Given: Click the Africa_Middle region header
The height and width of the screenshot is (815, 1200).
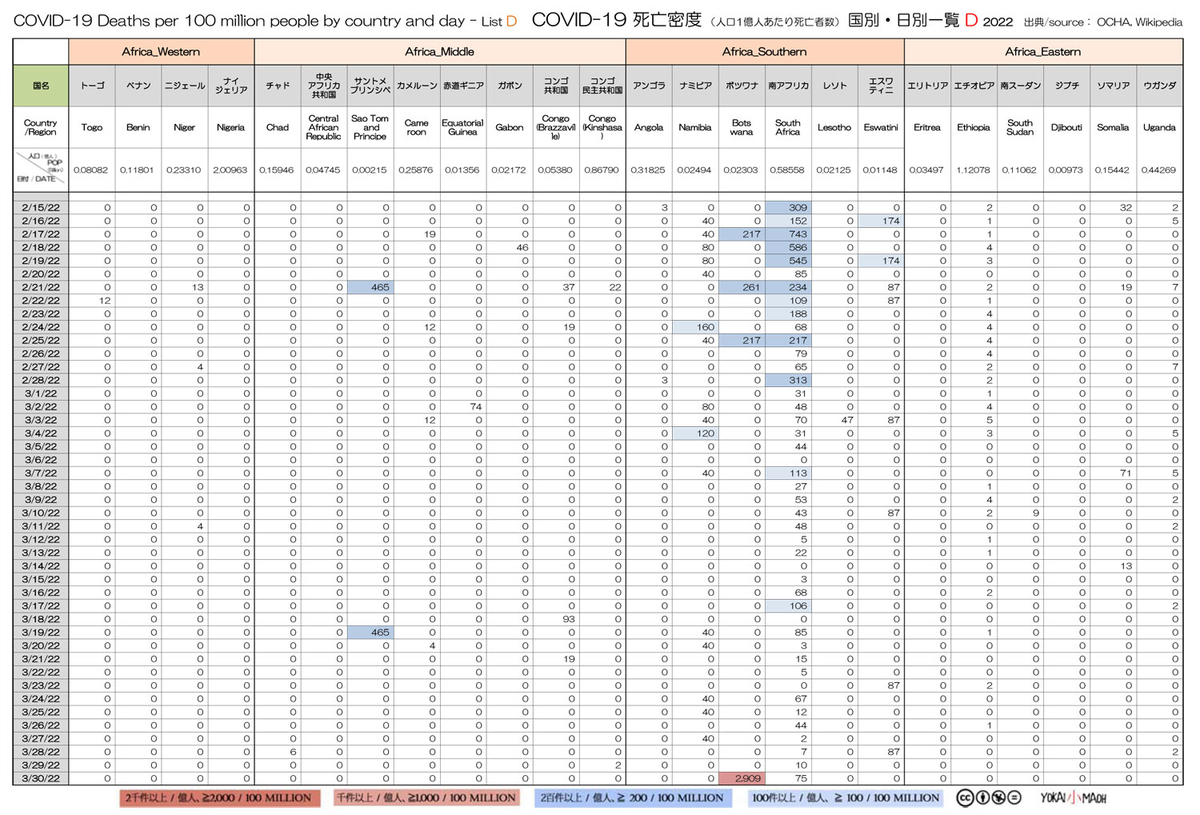Looking at the screenshot, I should pyautogui.click(x=440, y=50).
